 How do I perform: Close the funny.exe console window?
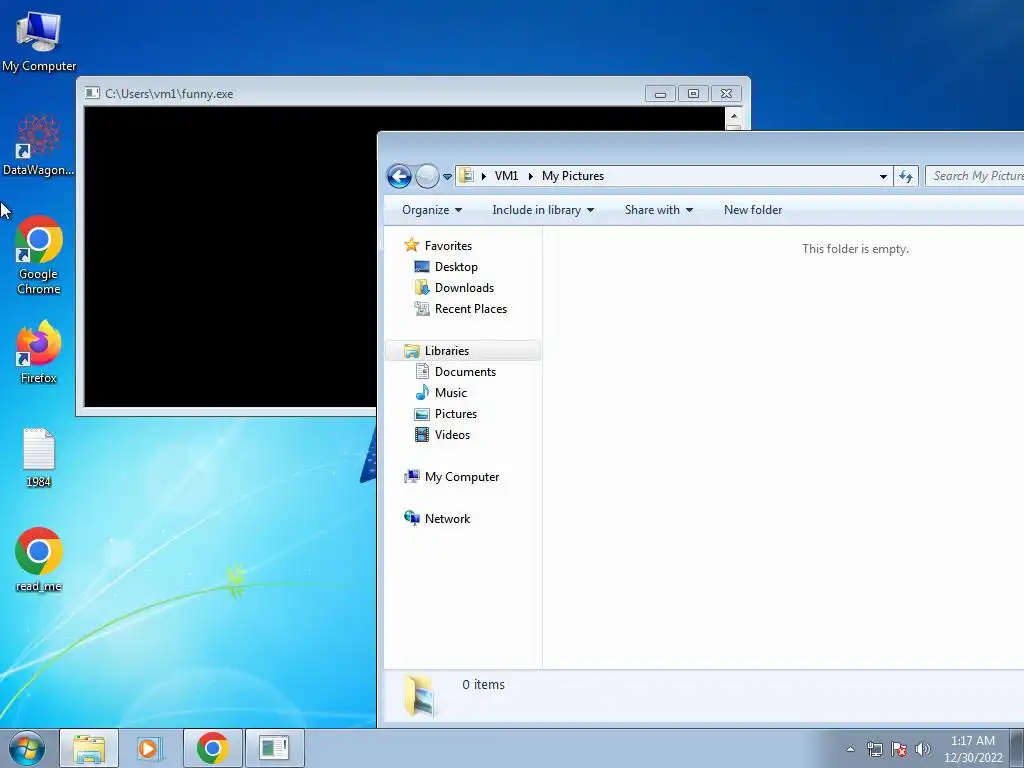[x=726, y=94]
